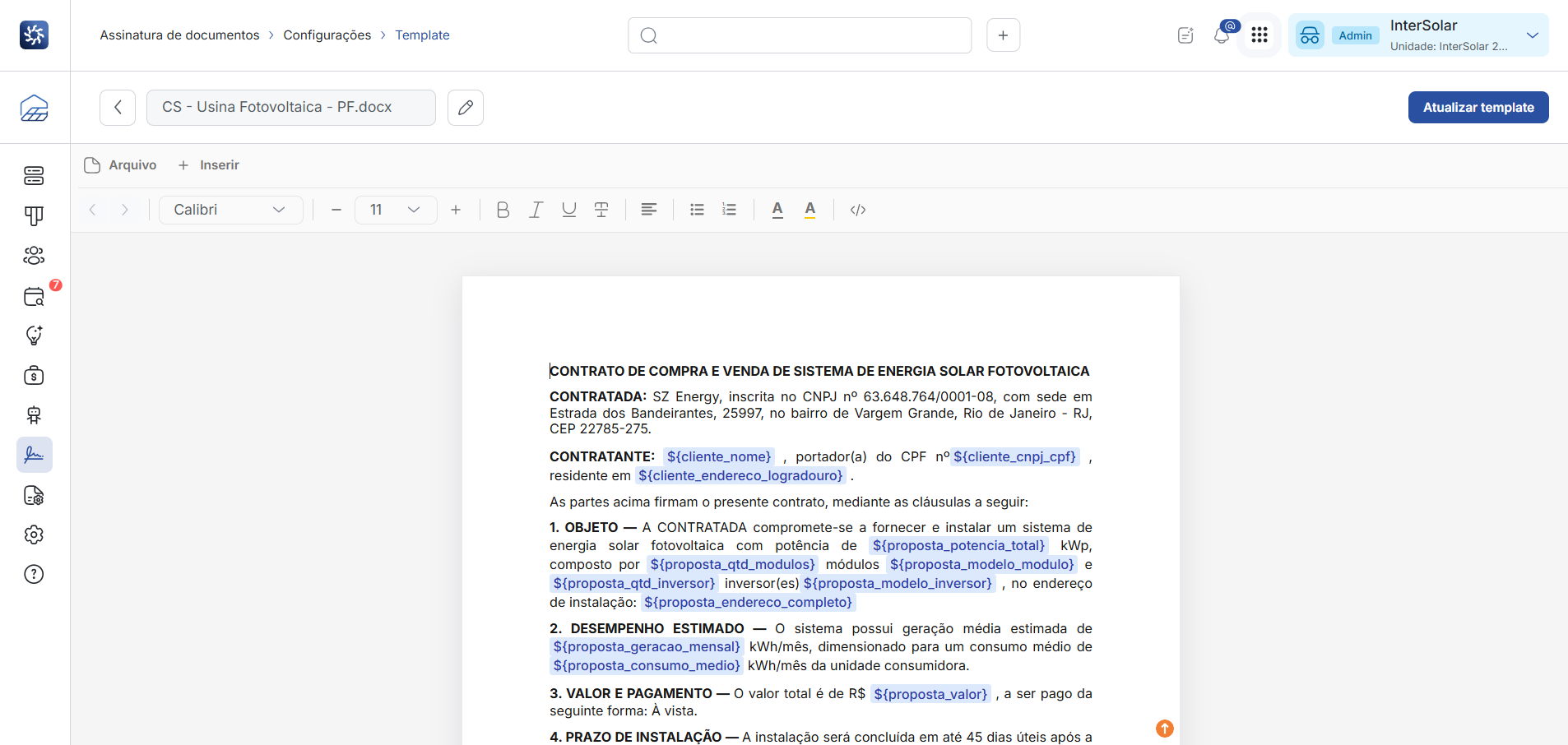Insert a bulleted list
1568x745 pixels.
(x=697, y=210)
